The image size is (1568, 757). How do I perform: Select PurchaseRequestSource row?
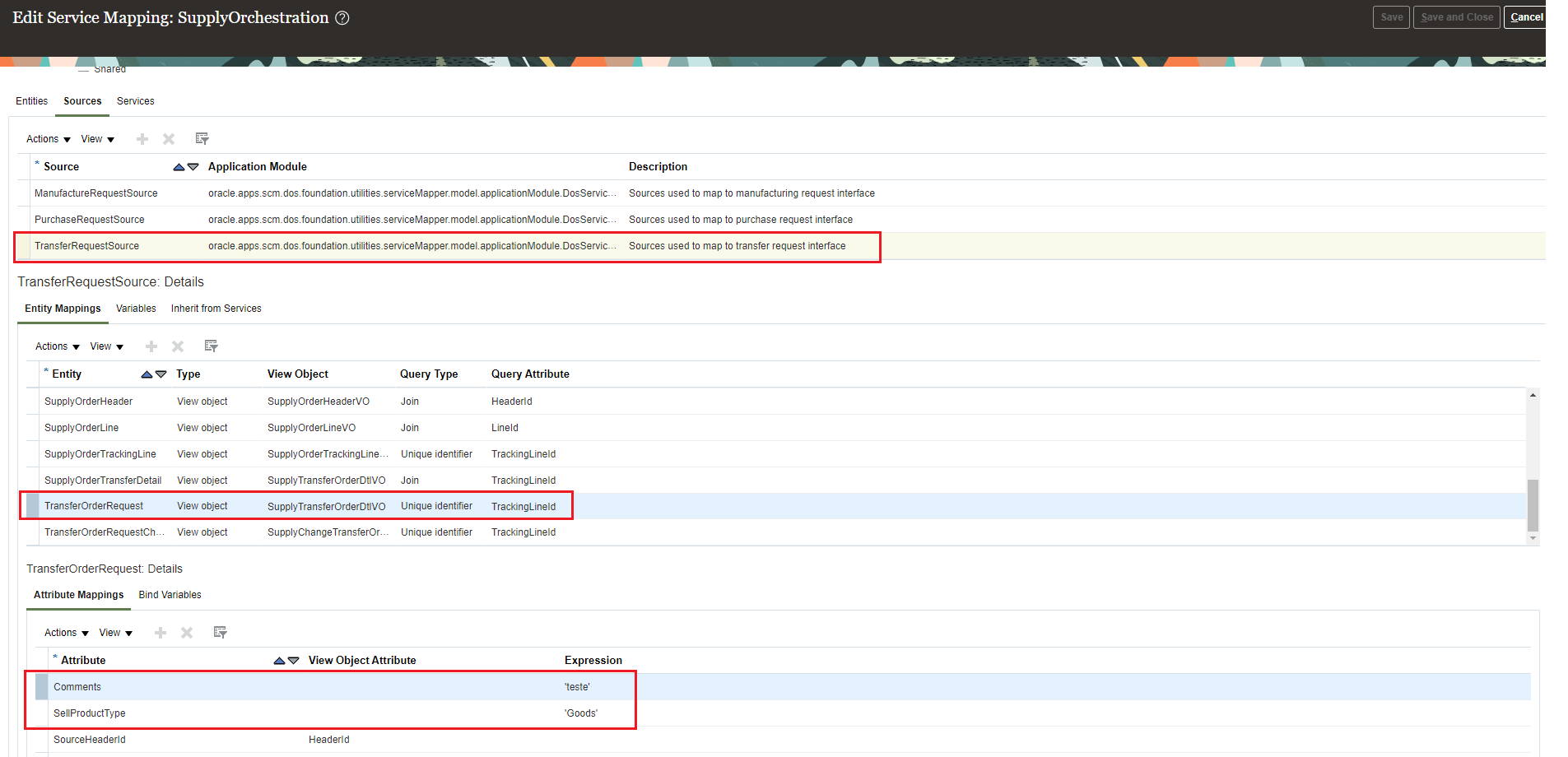pyautogui.click(x=780, y=220)
